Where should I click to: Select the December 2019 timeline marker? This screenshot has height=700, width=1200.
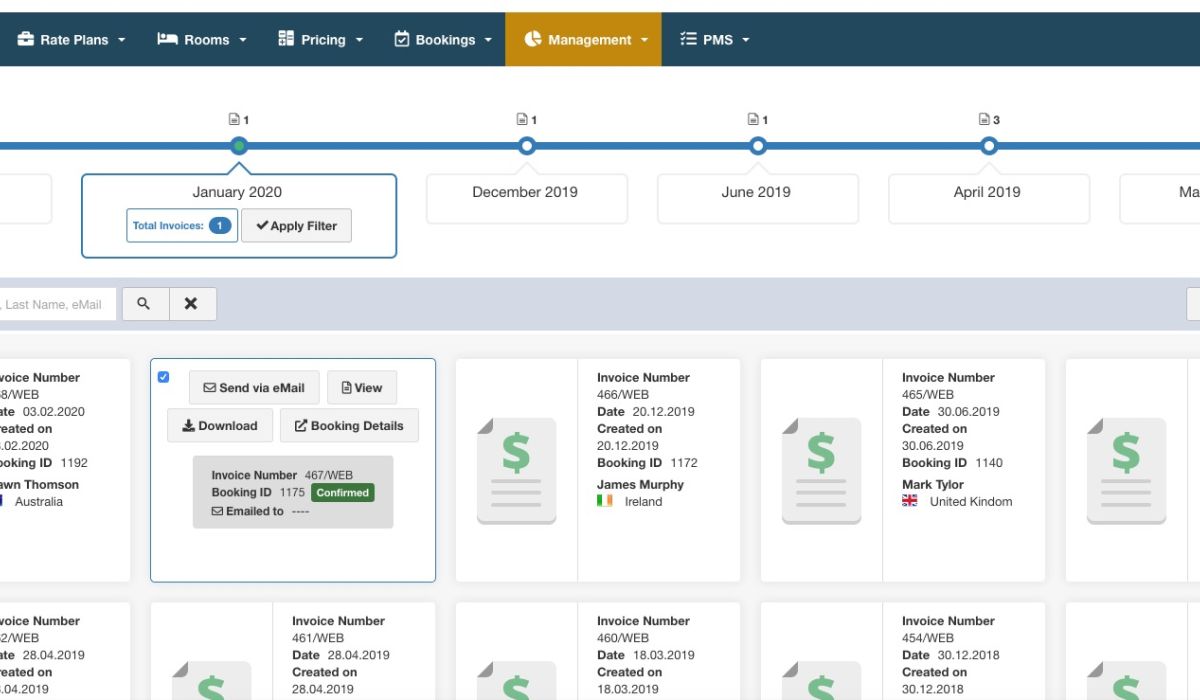(x=527, y=146)
